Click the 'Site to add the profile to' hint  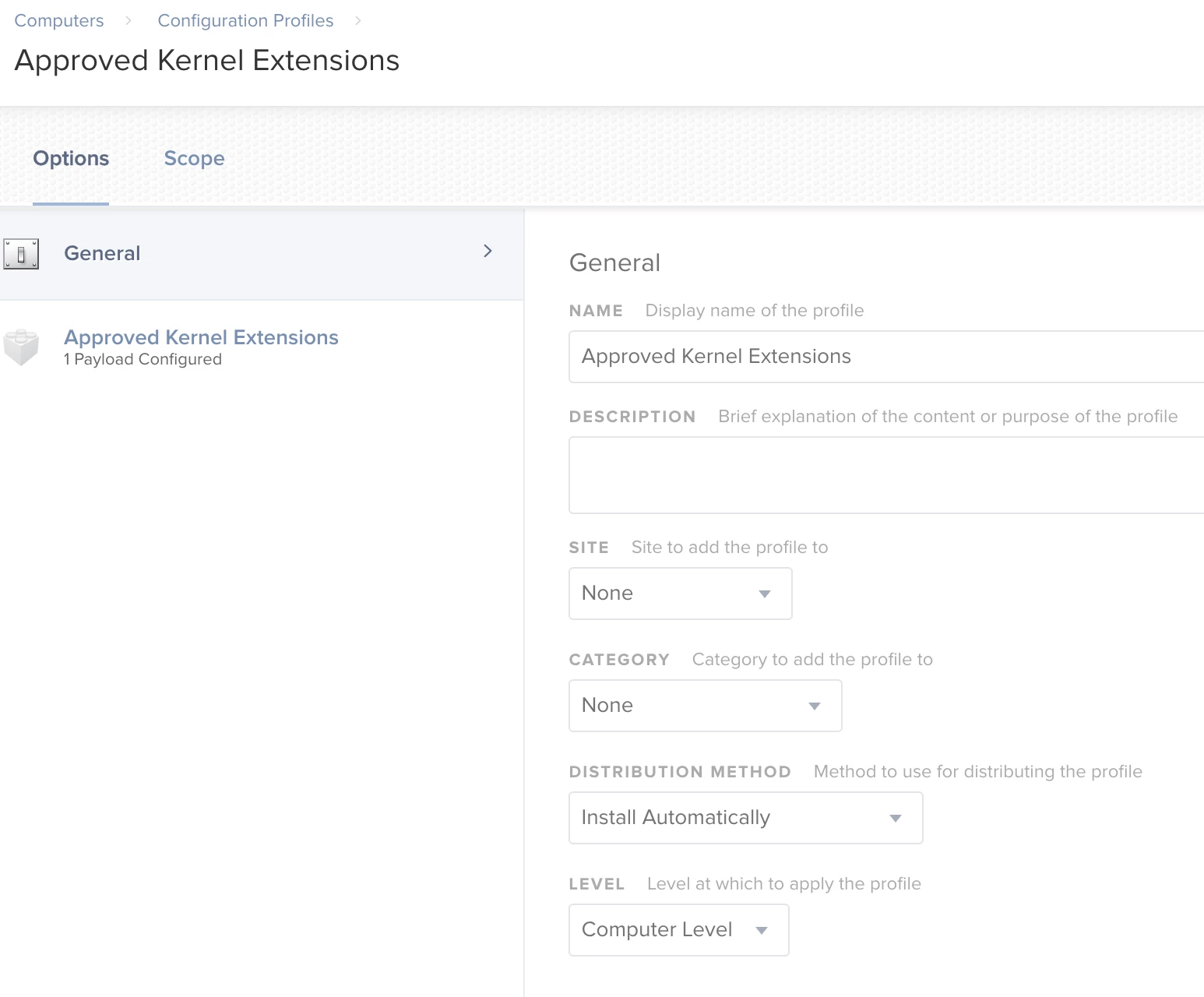point(730,548)
